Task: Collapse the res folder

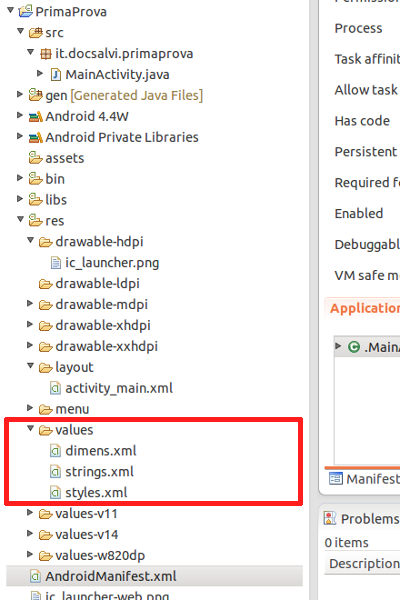Action: click(x=21, y=219)
